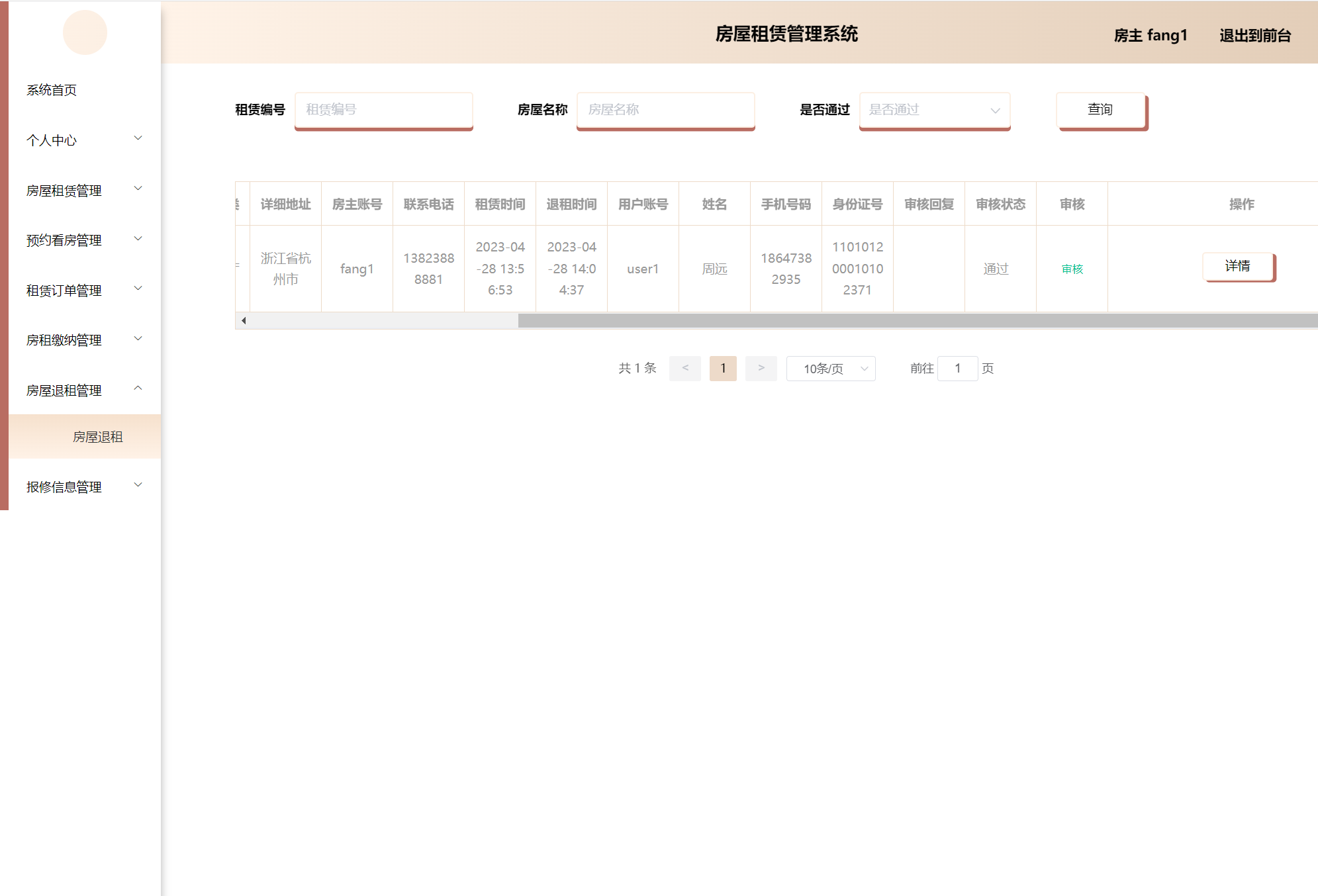This screenshot has width=1318, height=896.
Task: Click the table scrollbar left arrow
Action: [244, 321]
